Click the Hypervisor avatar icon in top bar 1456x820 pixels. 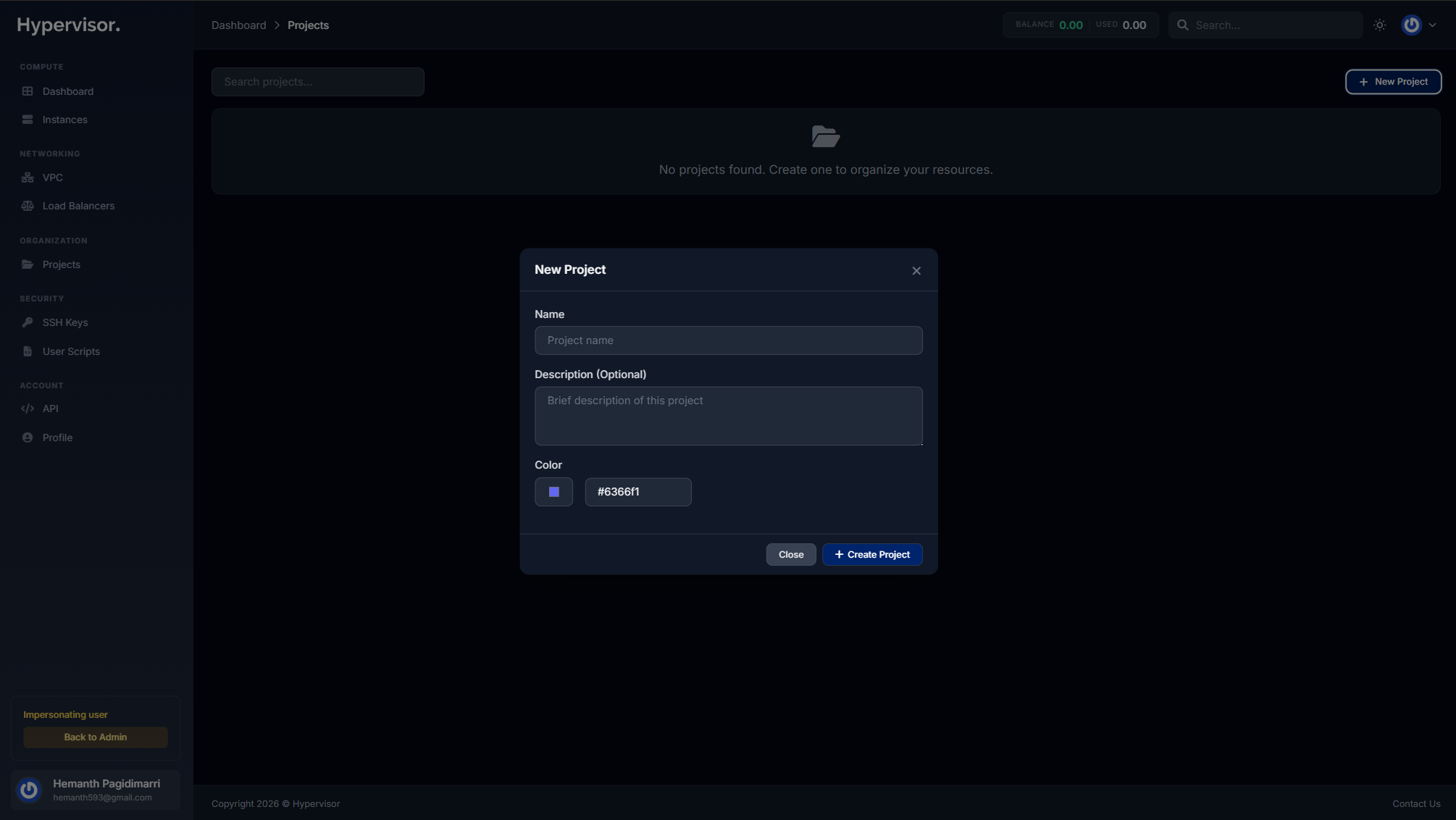1412,25
